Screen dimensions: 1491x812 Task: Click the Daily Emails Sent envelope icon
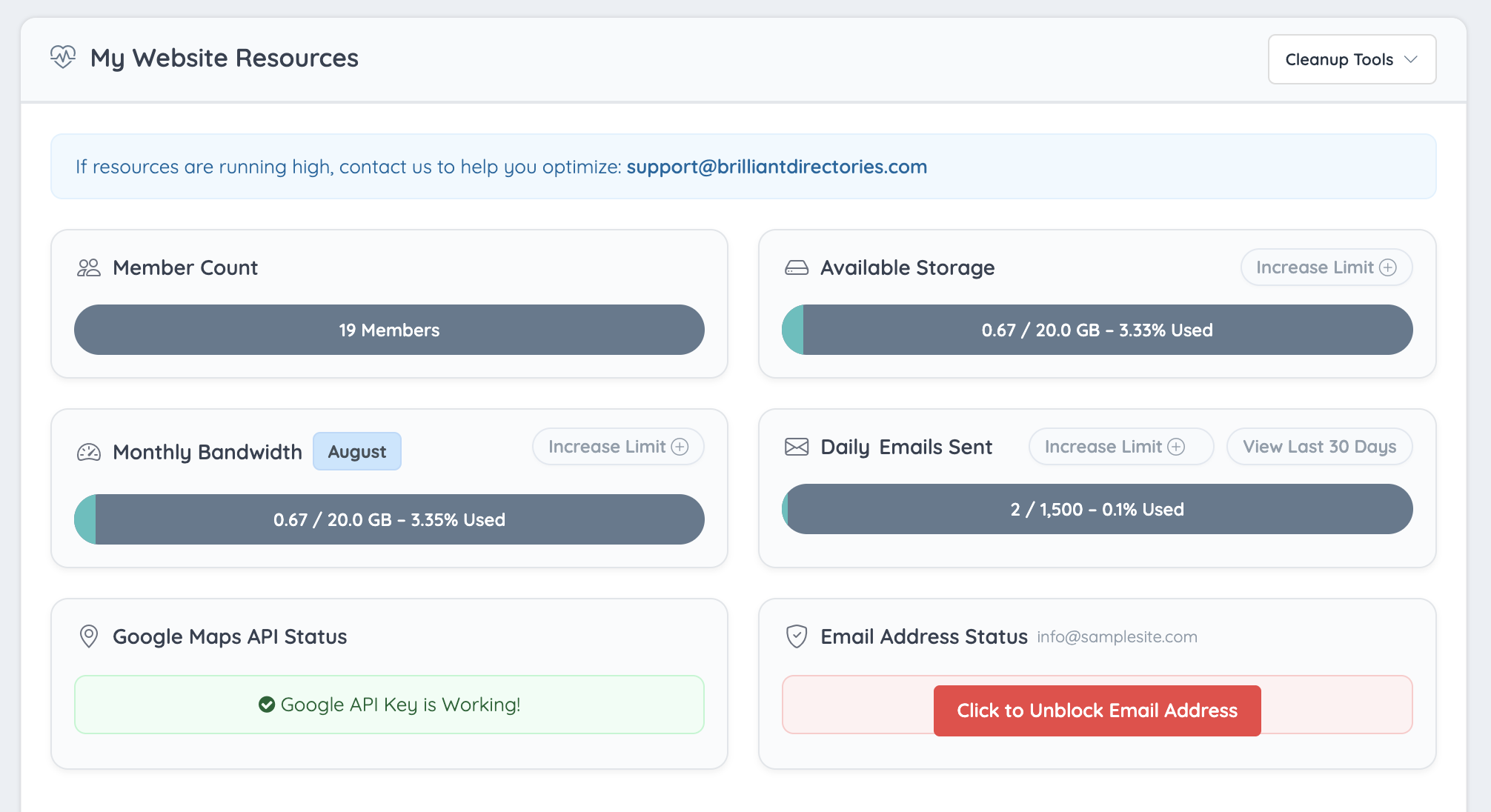tap(797, 447)
